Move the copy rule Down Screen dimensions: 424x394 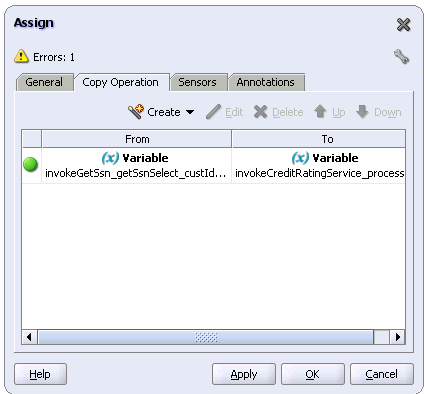[x=379, y=112]
